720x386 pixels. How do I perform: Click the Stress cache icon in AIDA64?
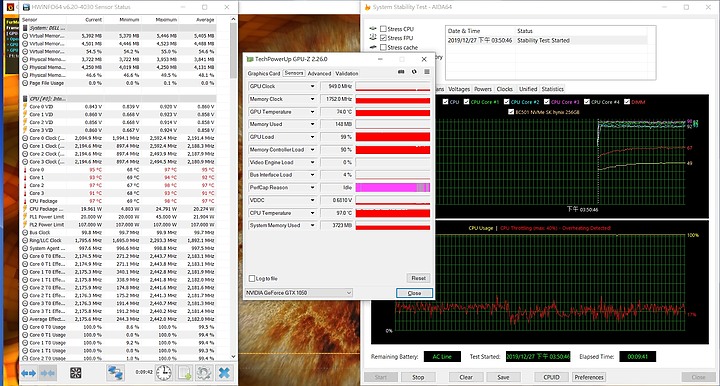[373, 47]
